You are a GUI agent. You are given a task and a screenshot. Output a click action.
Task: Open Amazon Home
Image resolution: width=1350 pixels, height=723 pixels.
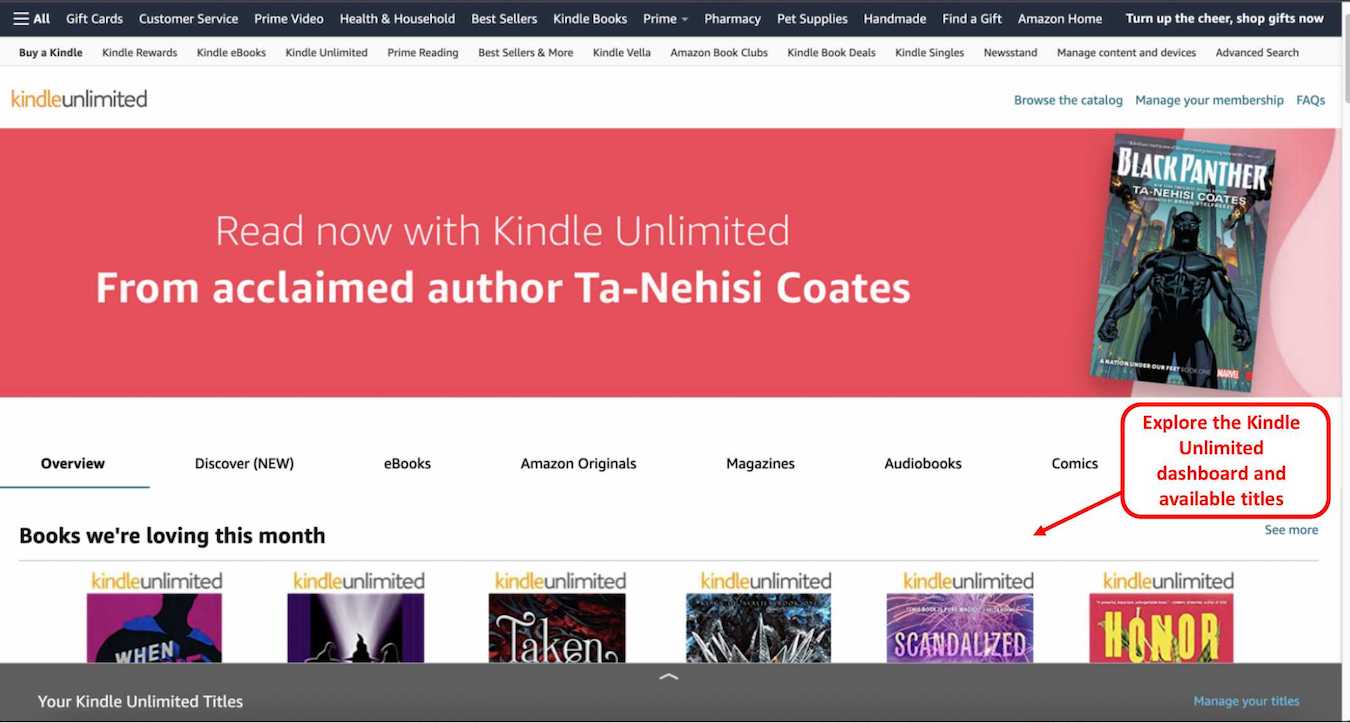tap(1060, 18)
